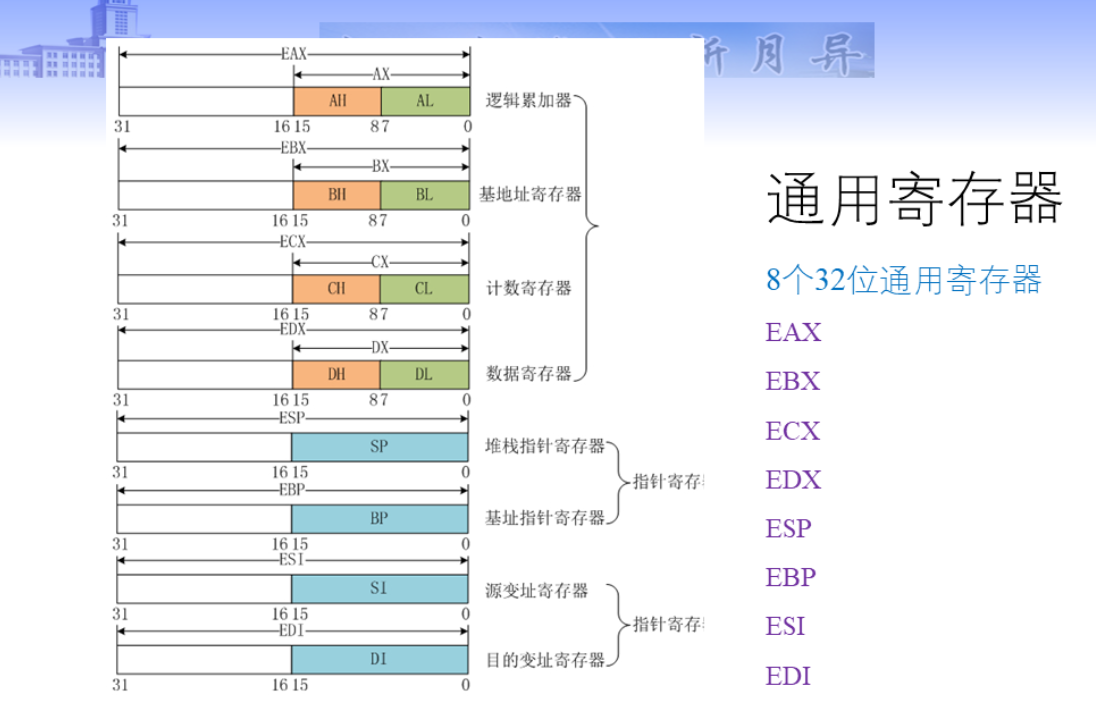Click EAX in the purple register list

pyautogui.click(x=793, y=333)
